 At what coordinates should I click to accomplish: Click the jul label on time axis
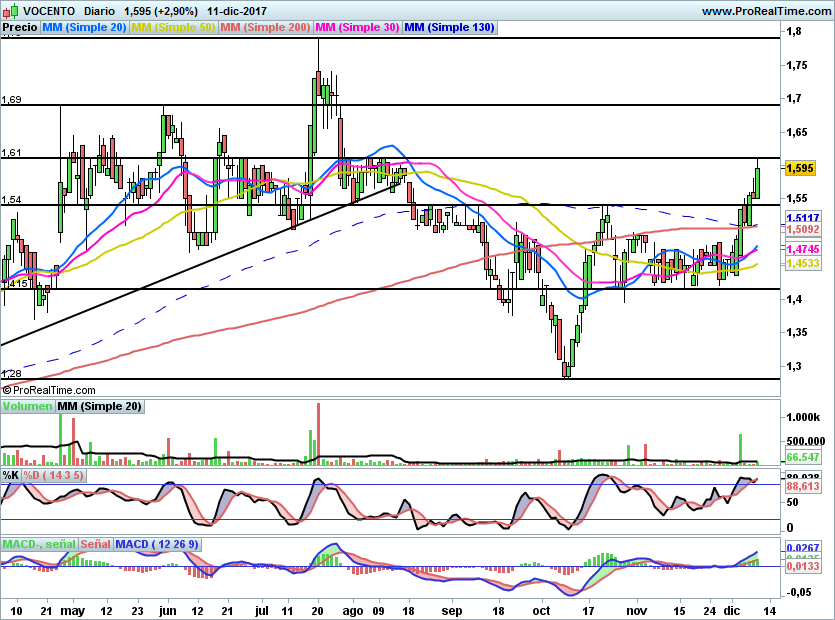click(262, 611)
